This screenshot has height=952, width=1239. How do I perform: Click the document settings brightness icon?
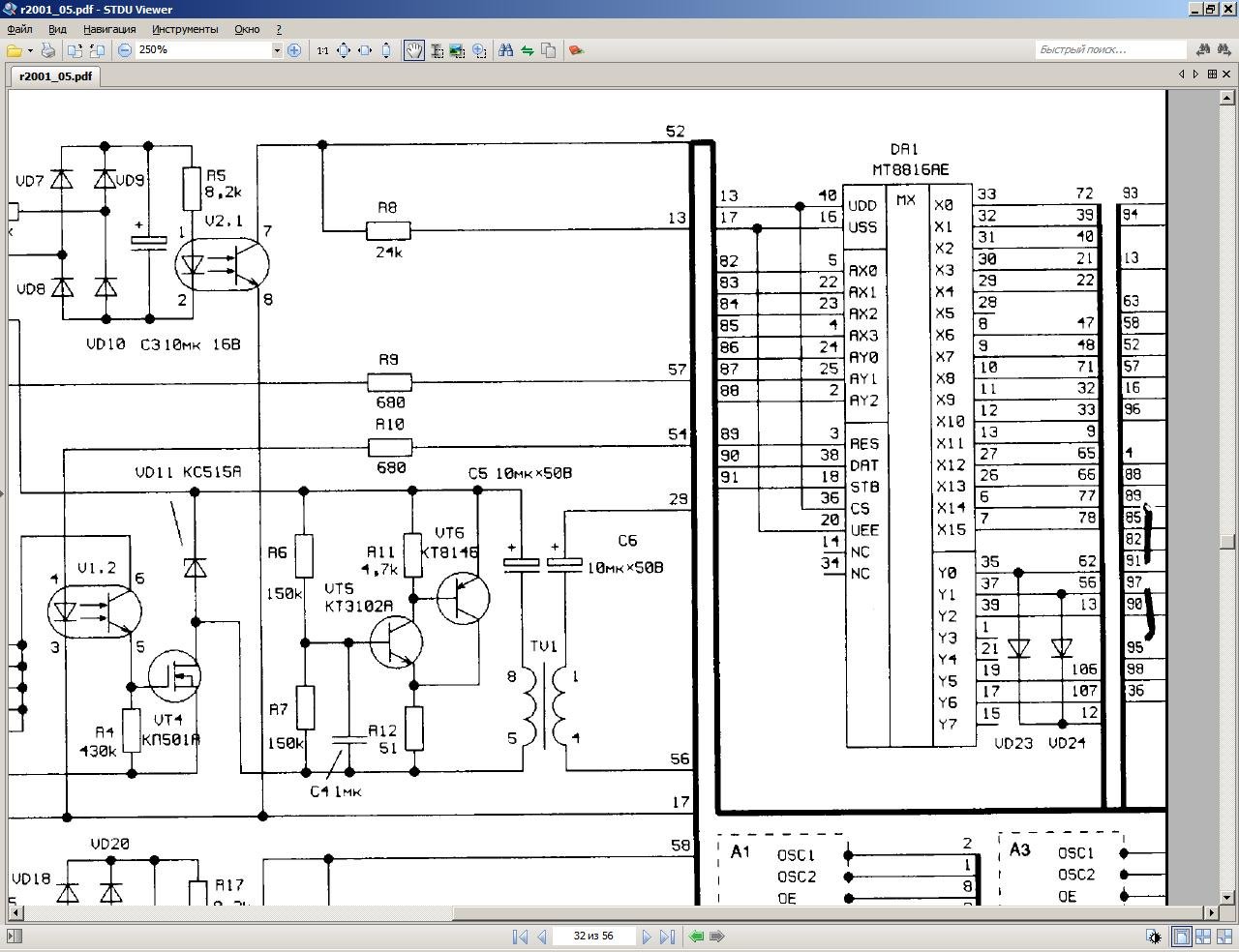(x=1154, y=937)
